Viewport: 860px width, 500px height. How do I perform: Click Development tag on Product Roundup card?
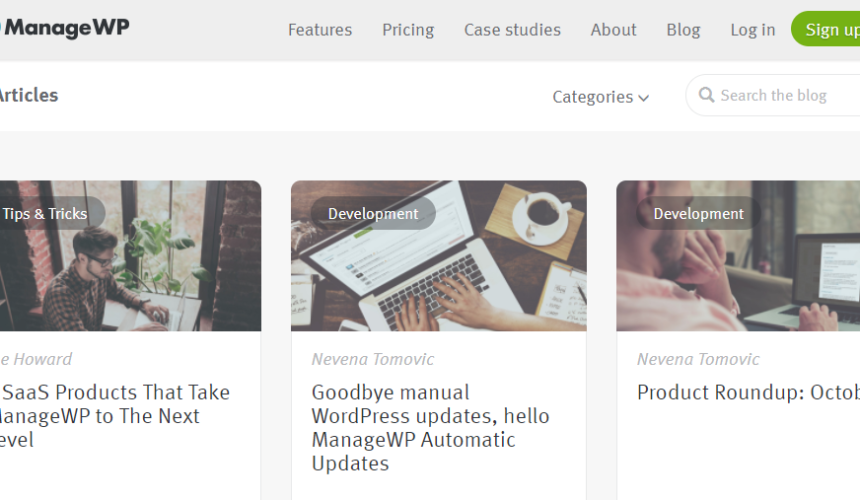(698, 213)
